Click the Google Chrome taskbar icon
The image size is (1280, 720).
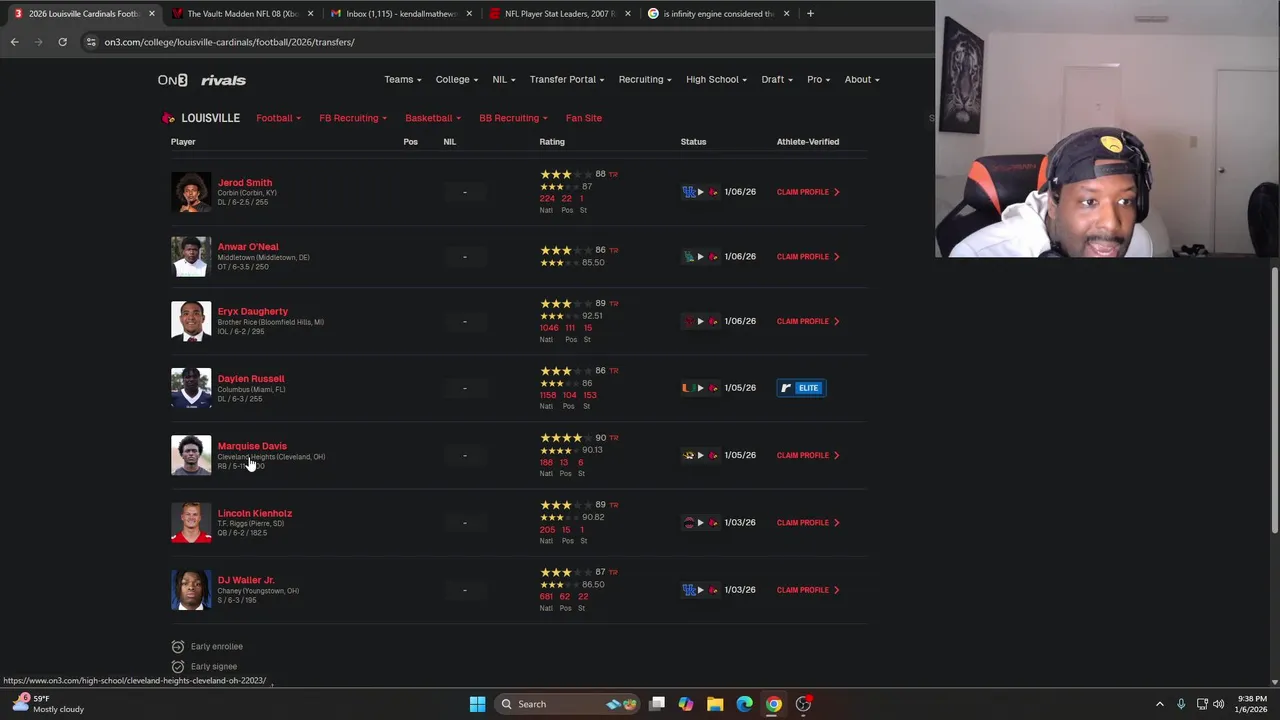773,704
